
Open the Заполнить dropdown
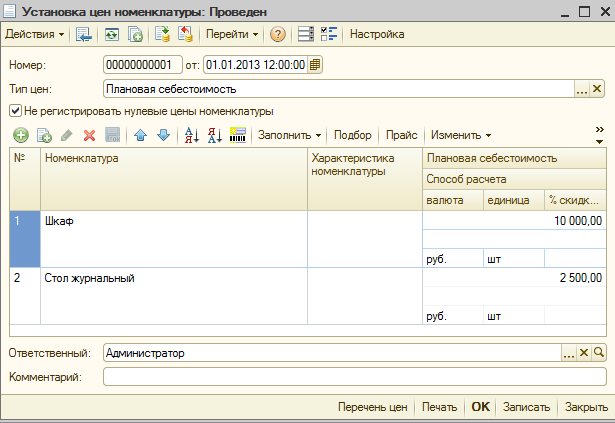(289, 135)
